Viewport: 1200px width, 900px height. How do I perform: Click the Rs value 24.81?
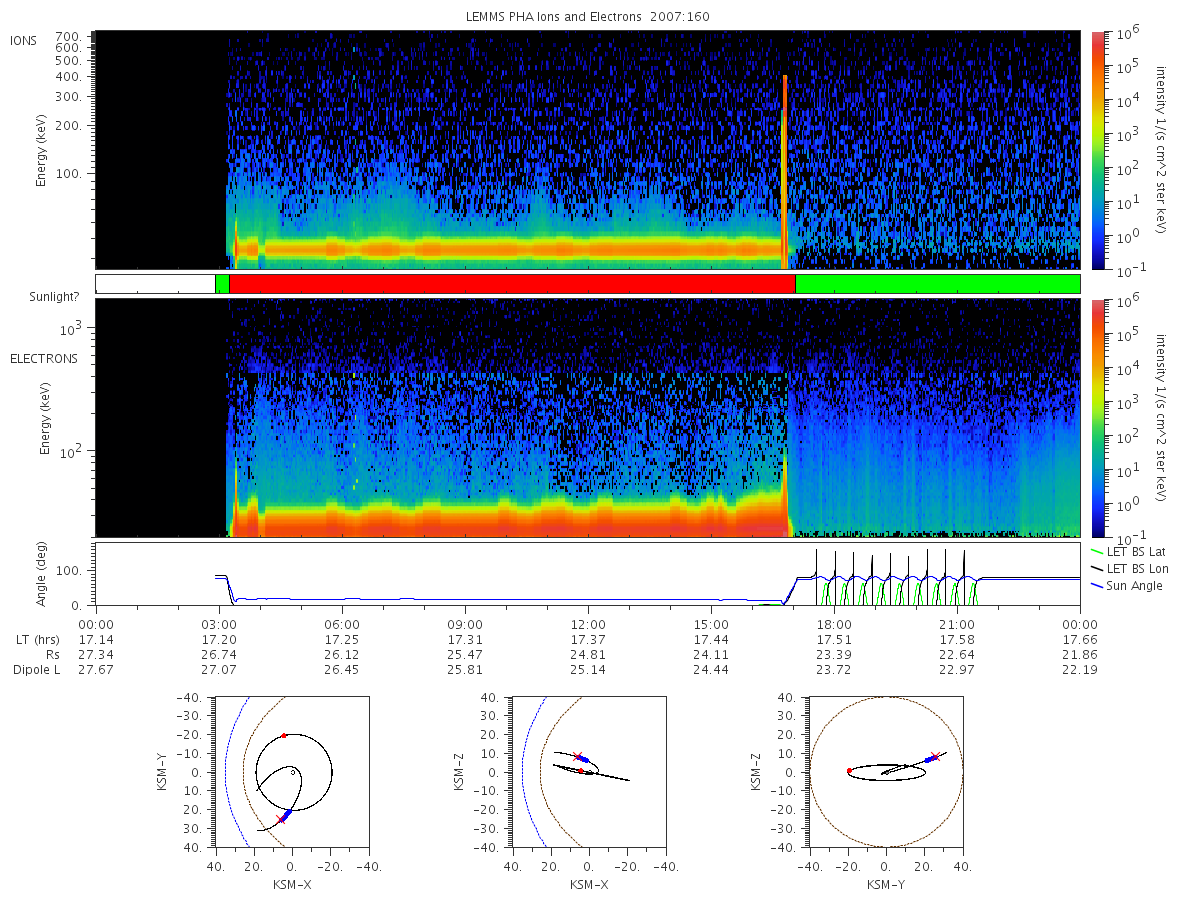pos(588,654)
